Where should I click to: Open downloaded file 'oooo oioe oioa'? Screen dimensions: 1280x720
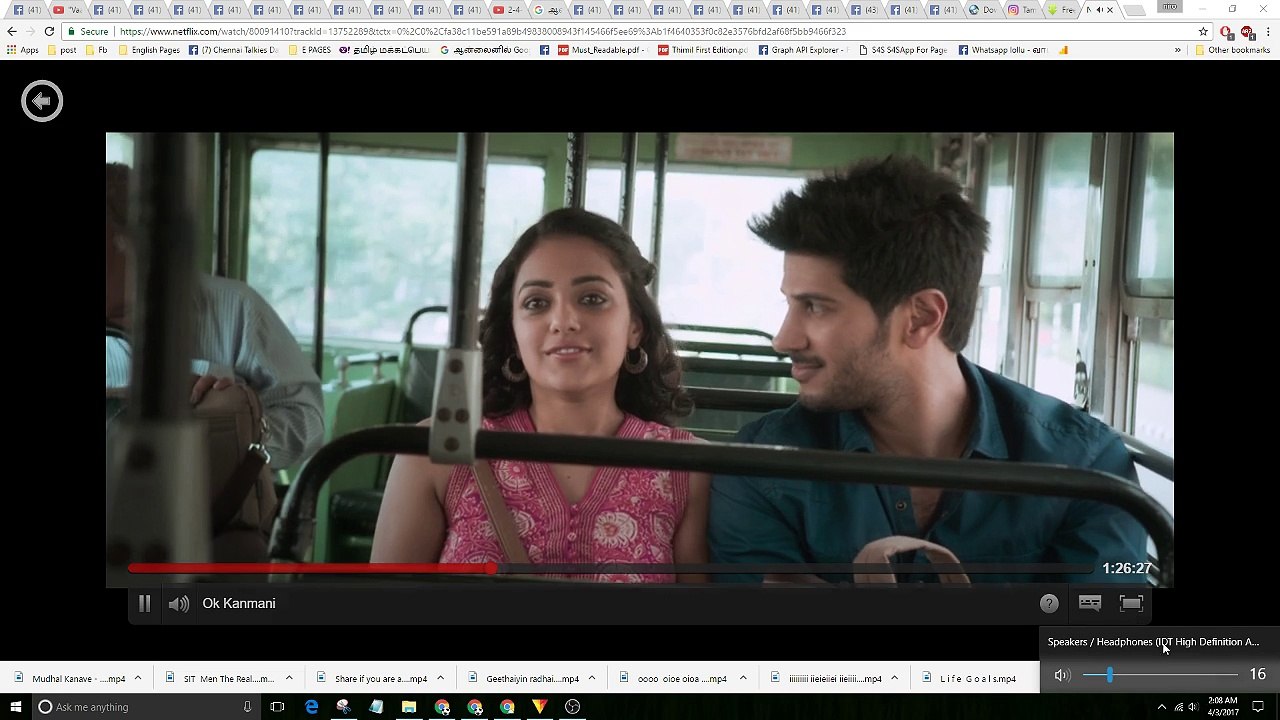673,678
